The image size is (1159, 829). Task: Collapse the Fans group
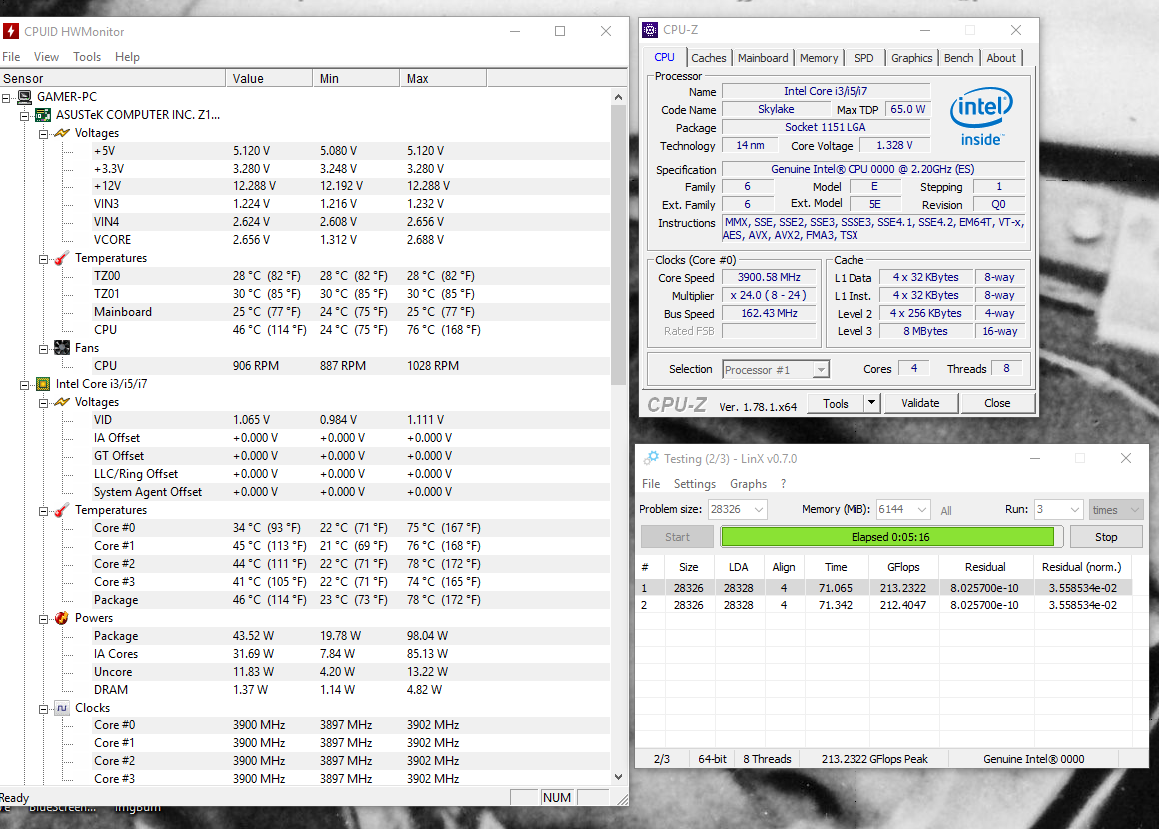pyautogui.click(x=44, y=349)
